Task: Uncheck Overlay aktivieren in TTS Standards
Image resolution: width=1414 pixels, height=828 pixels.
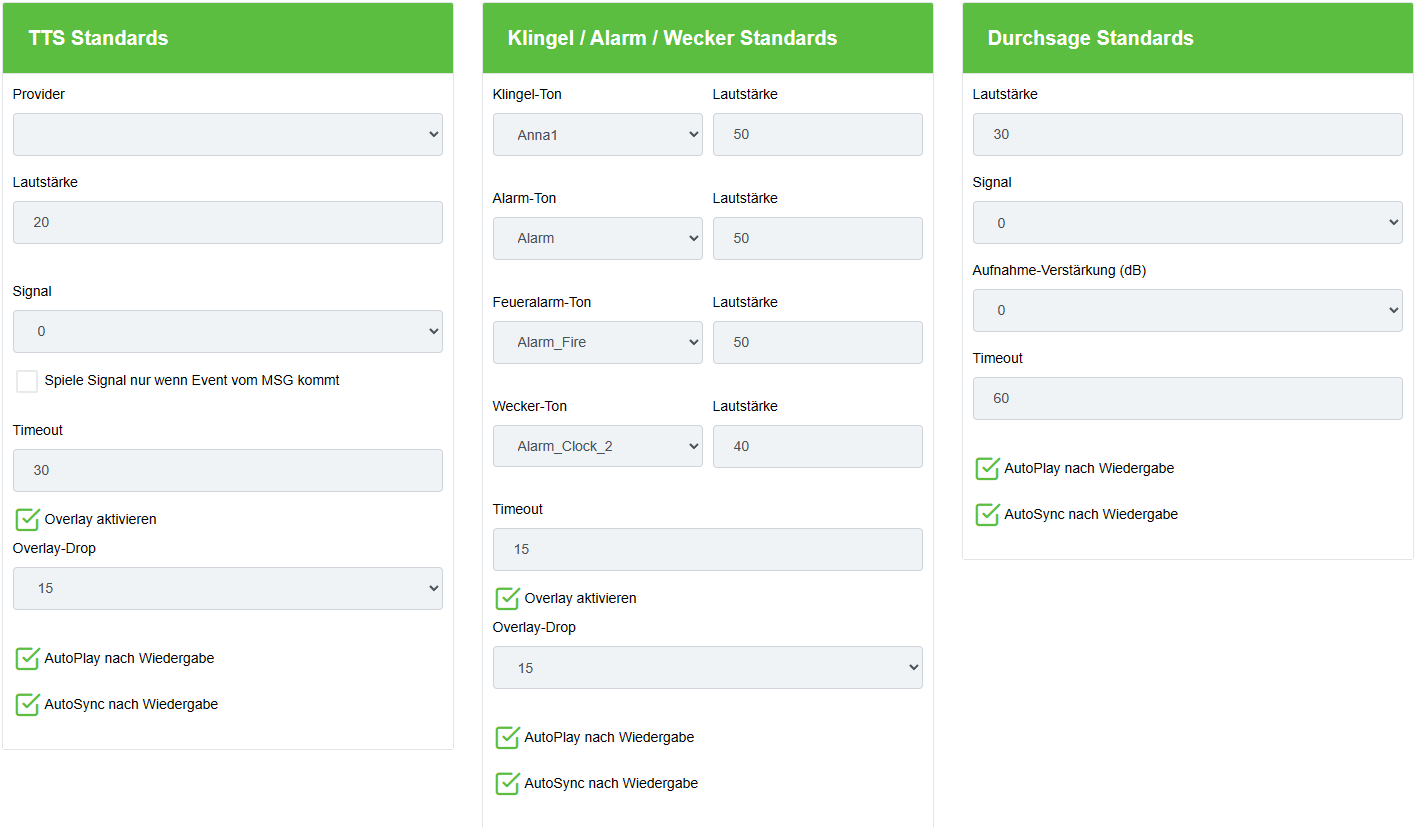Action: tap(27, 520)
